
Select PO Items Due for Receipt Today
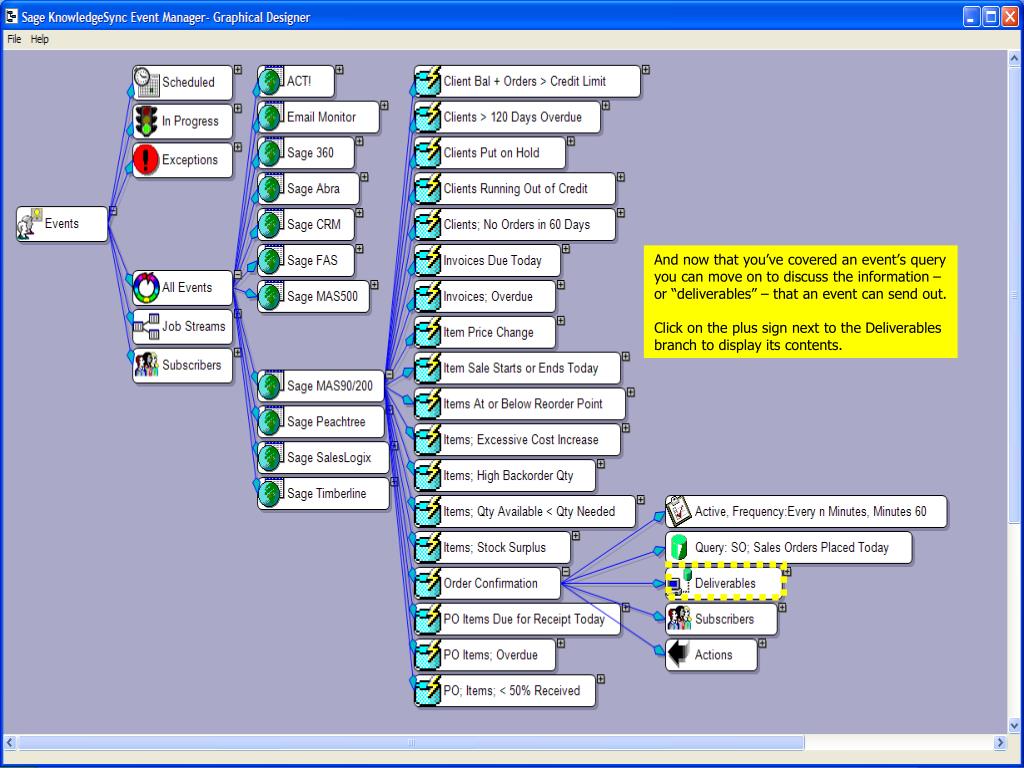pos(517,619)
